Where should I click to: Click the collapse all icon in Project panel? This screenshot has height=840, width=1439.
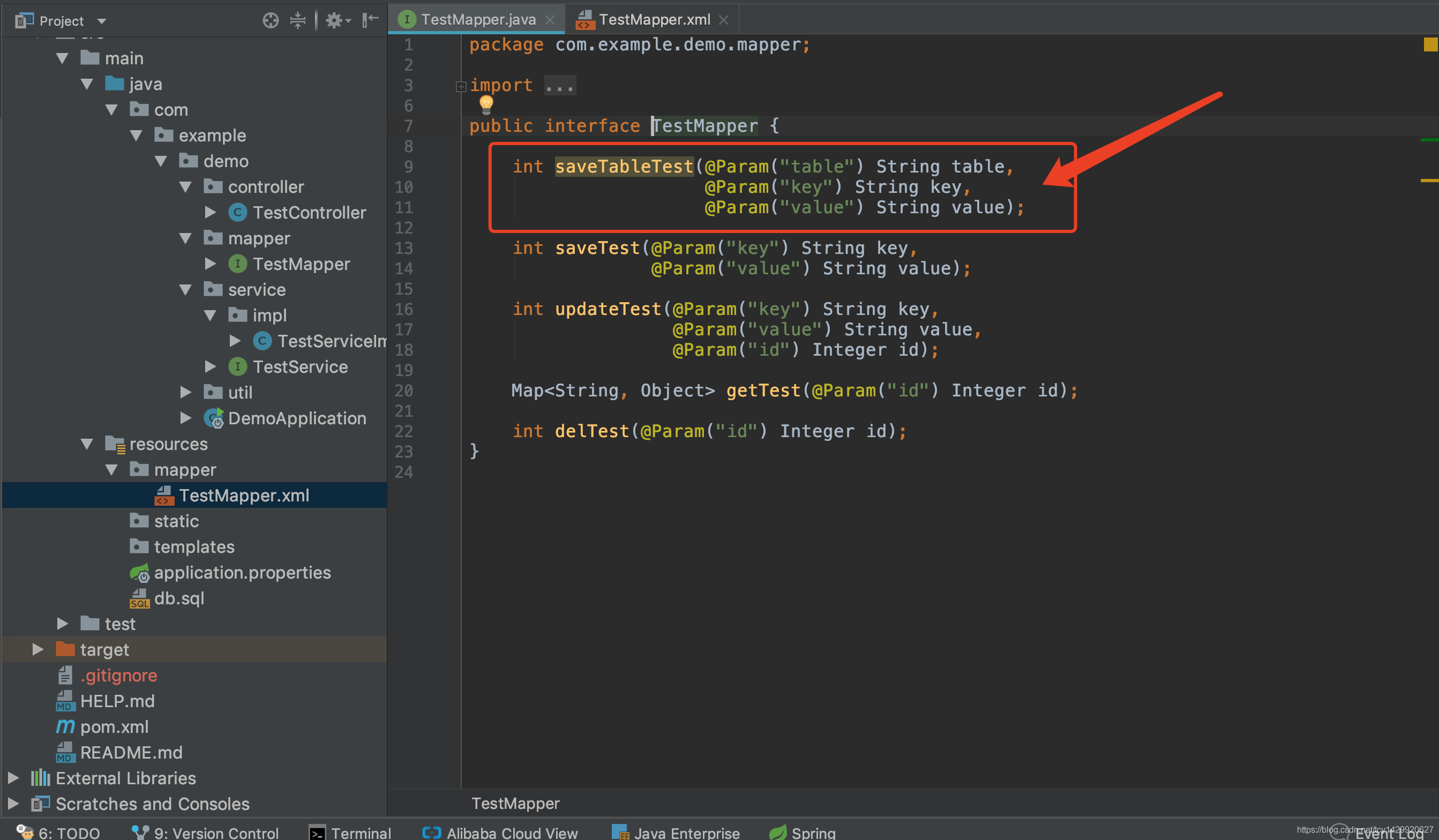297,20
